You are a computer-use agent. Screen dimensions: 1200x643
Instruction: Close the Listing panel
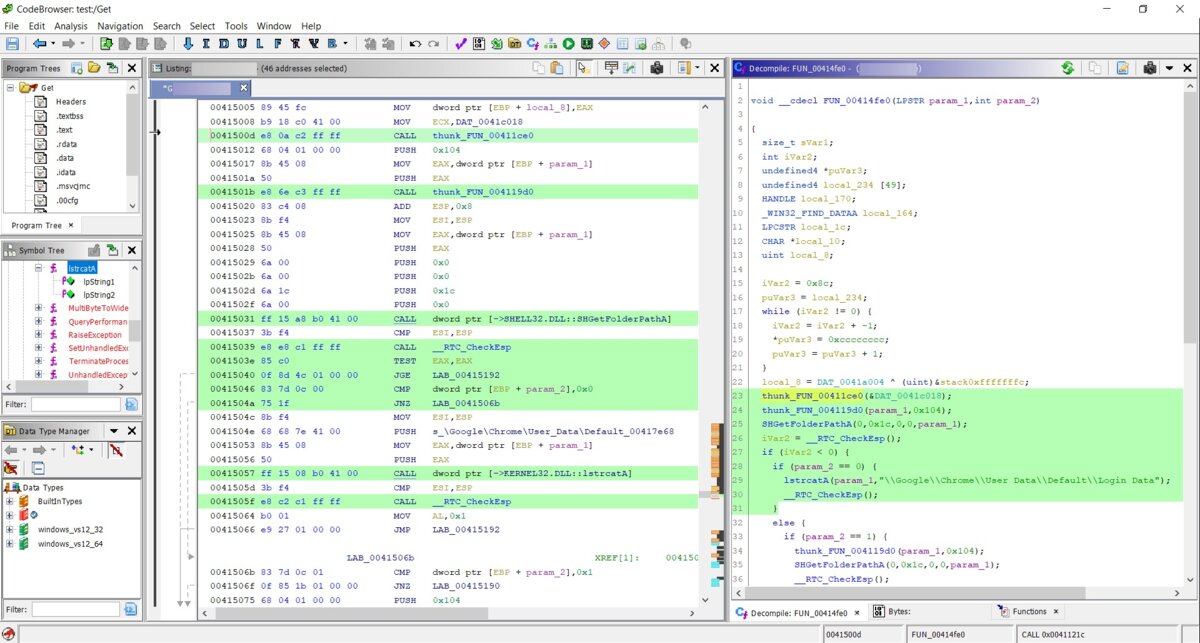click(715, 68)
